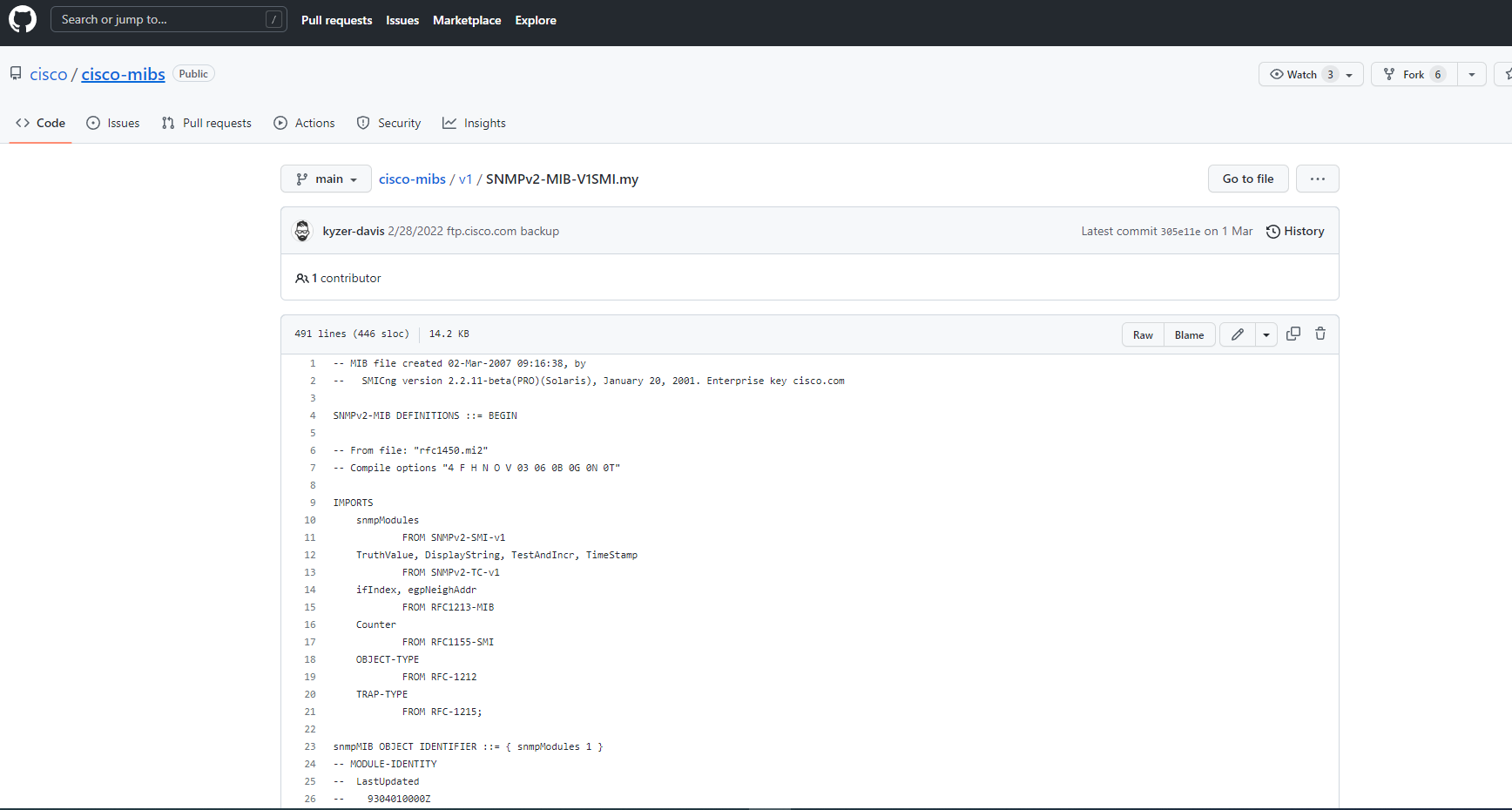Switch to the Actions tab
1512x810 pixels.
pos(304,123)
